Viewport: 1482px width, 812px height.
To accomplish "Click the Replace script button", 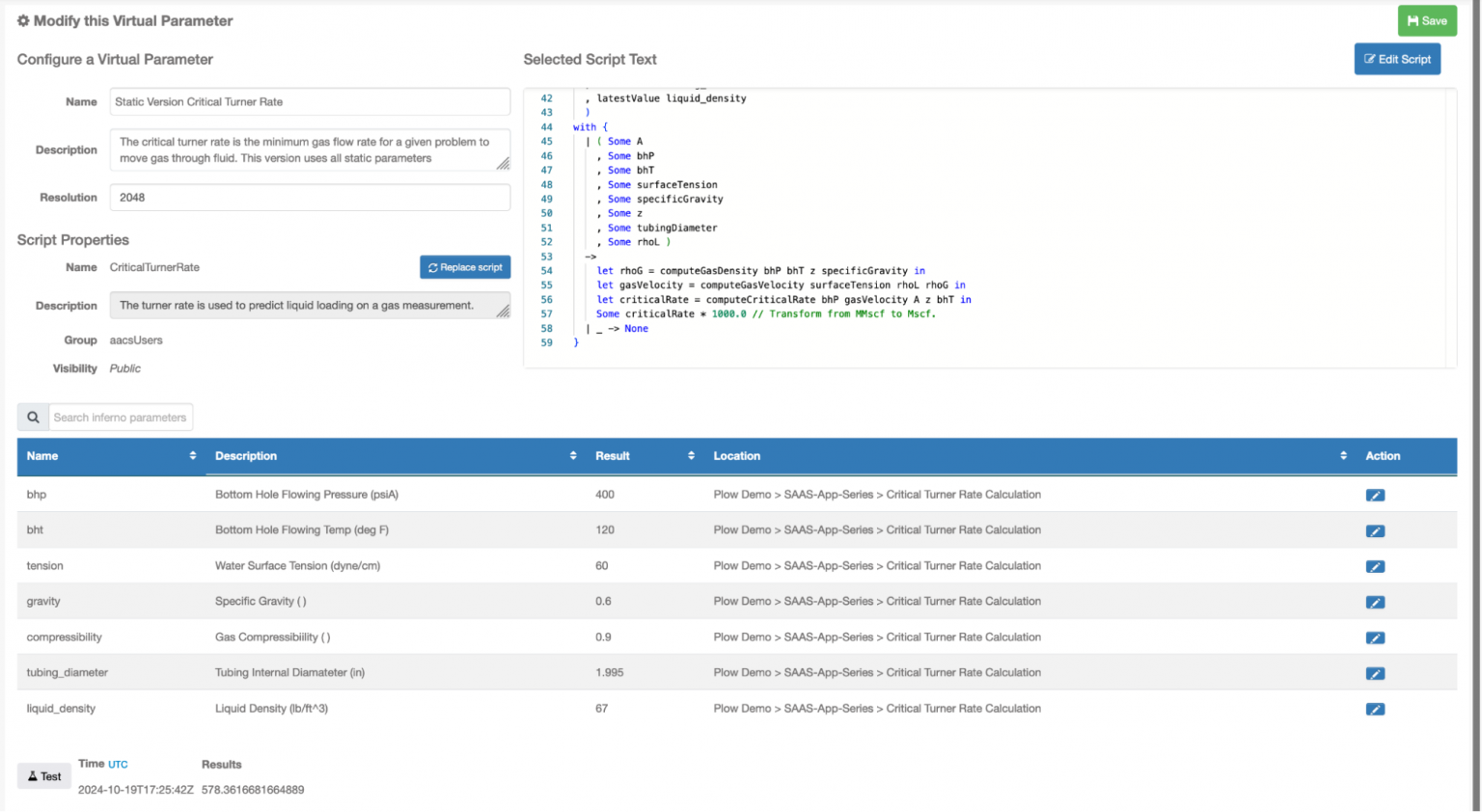I will click(465, 267).
